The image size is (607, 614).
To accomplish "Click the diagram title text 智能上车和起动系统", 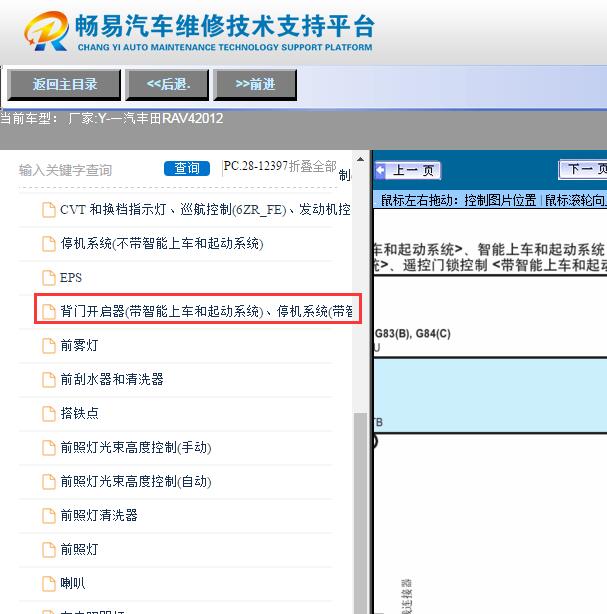I will (540, 249).
